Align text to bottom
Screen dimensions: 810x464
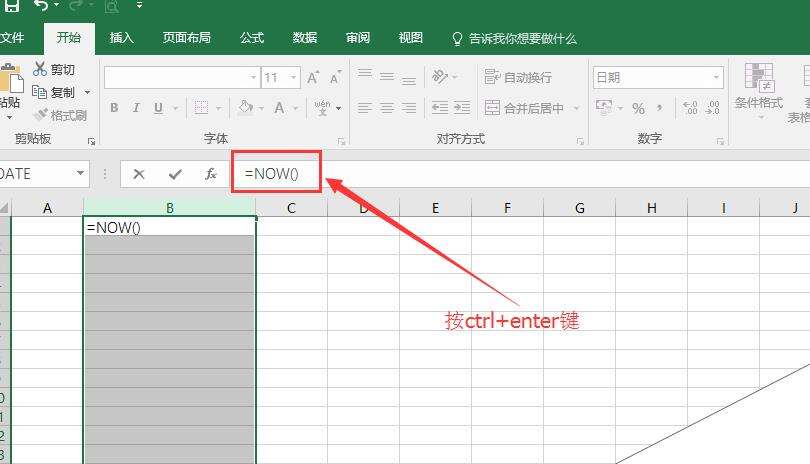(409, 79)
